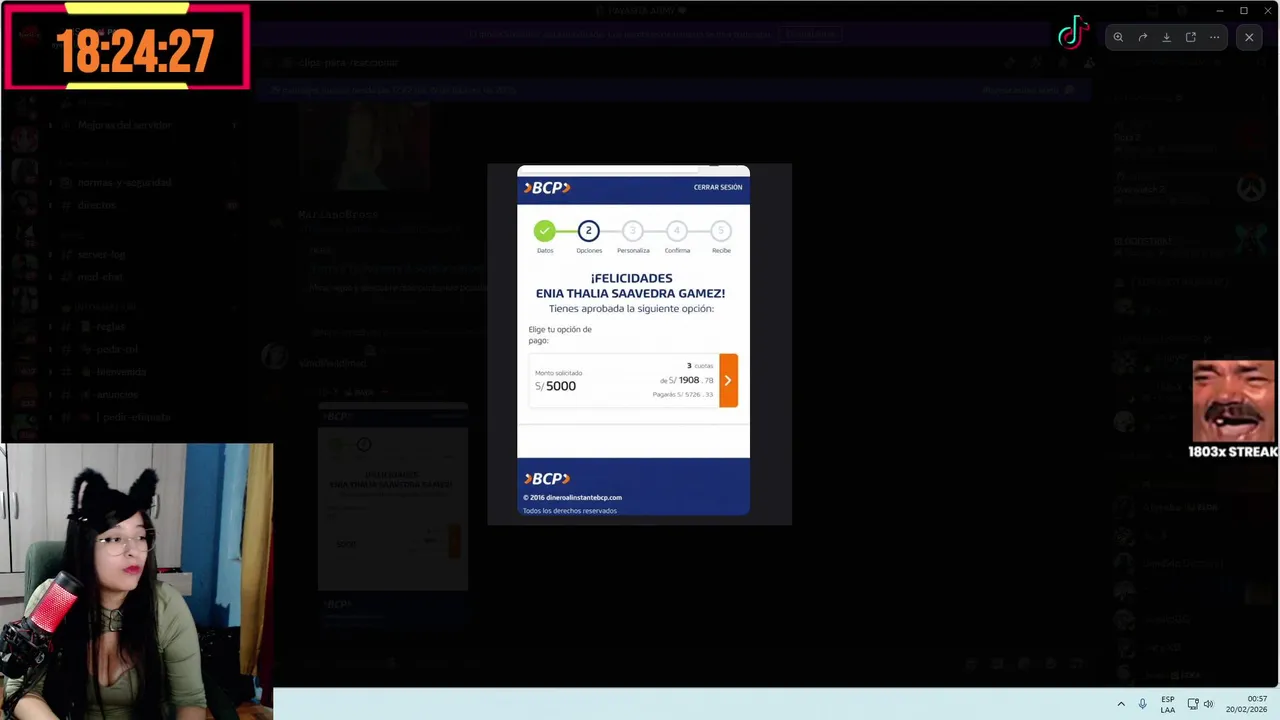This screenshot has width=1280, height=720.
Task: Click the green checkmark Datos step
Action: 544,231
